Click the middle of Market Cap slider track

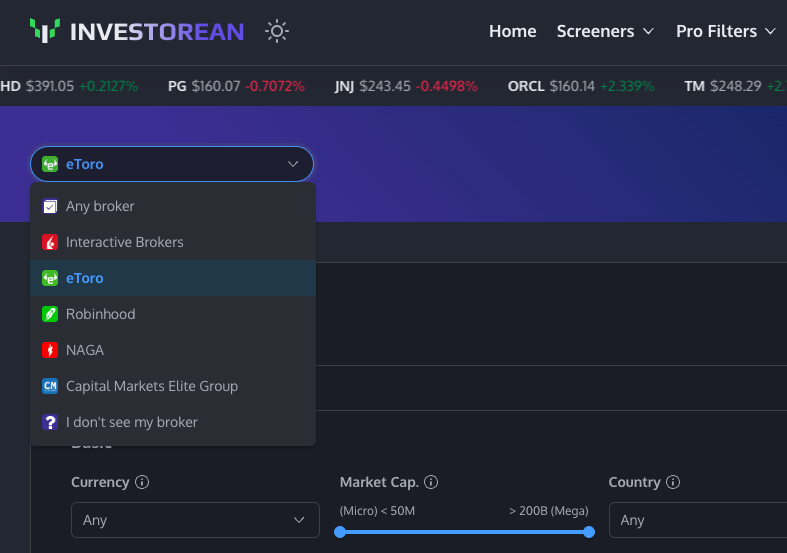tap(464, 532)
